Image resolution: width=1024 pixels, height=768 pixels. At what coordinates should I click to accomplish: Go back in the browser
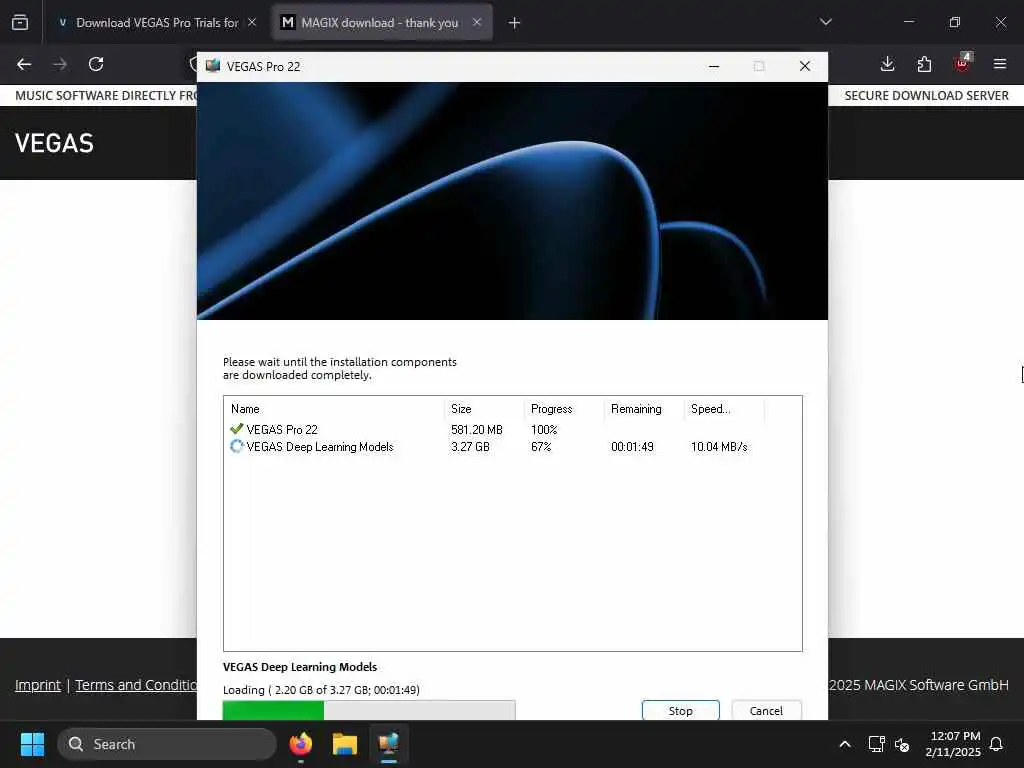tap(24, 64)
